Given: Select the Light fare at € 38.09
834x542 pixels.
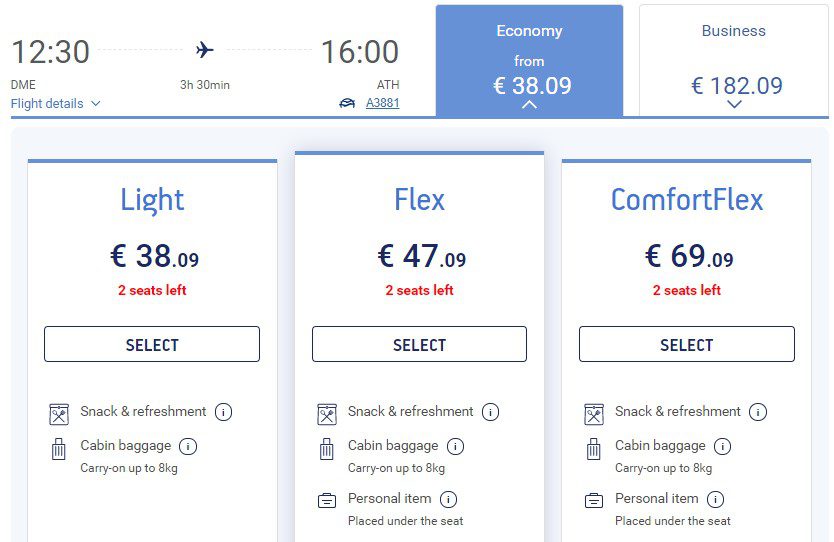Looking at the screenshot, I should tap(152, 344).
